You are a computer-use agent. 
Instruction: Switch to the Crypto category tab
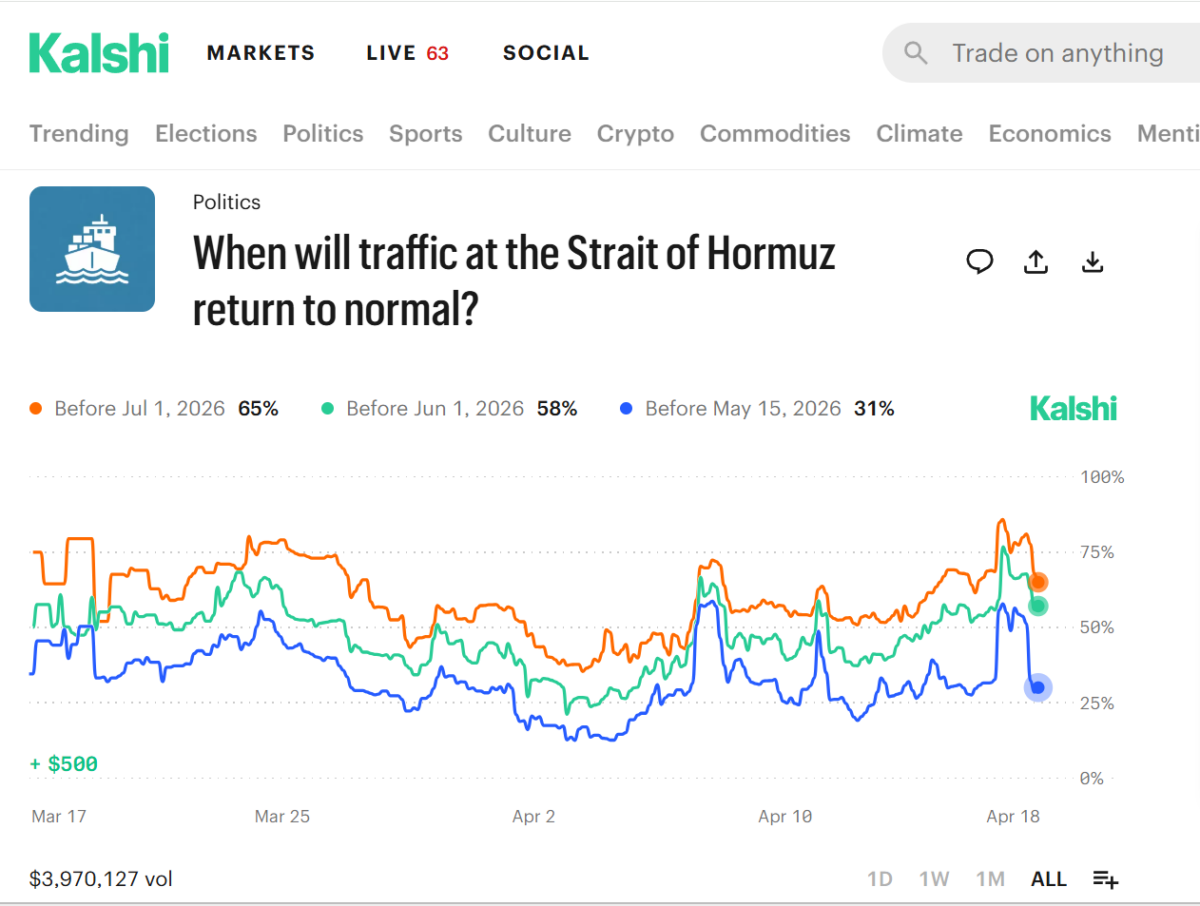(635, 134)
